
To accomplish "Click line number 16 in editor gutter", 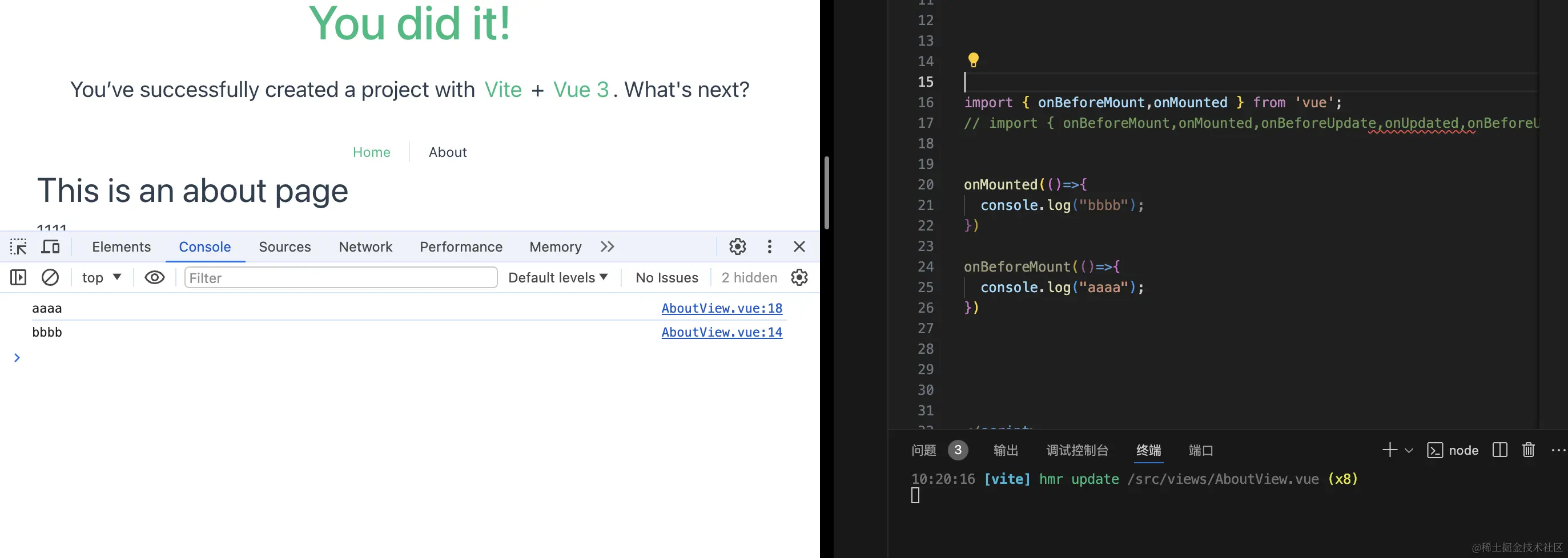I will click(925, 102).
